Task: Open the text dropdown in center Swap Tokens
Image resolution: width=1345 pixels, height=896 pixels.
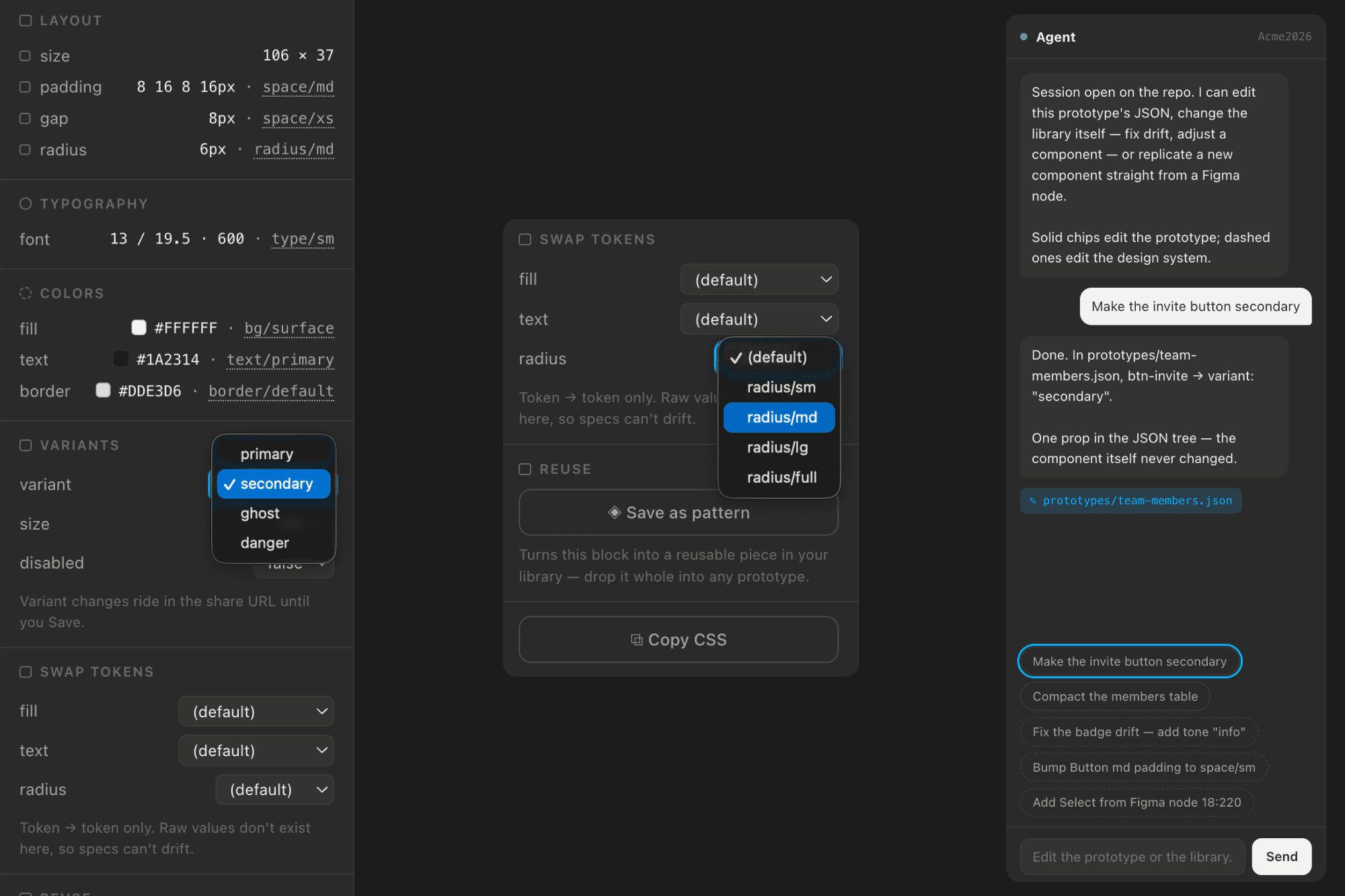Action: pos(759,319)
